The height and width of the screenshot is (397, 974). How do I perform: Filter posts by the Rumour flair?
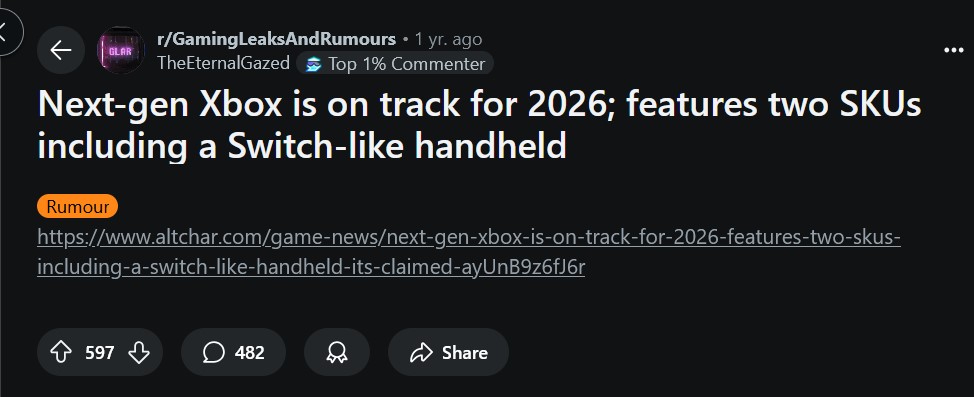click(x=78, y=206)
